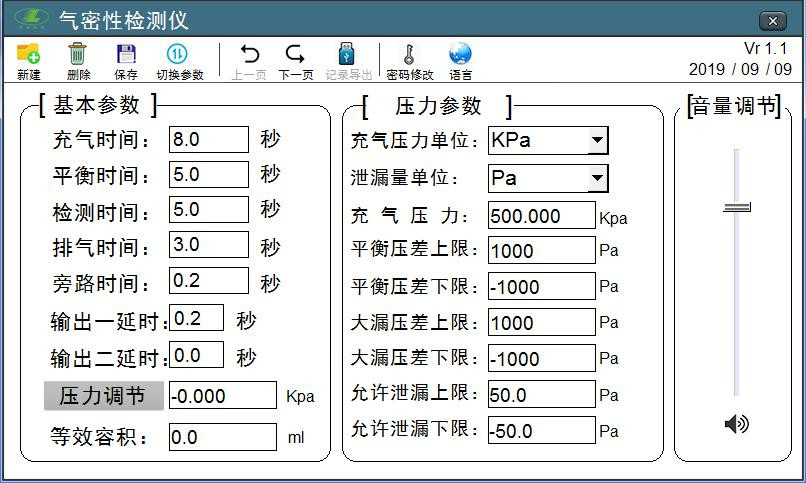806x483 pixels.
Task: Click the 充气时间 input field
Action: (x=208, y=140)
